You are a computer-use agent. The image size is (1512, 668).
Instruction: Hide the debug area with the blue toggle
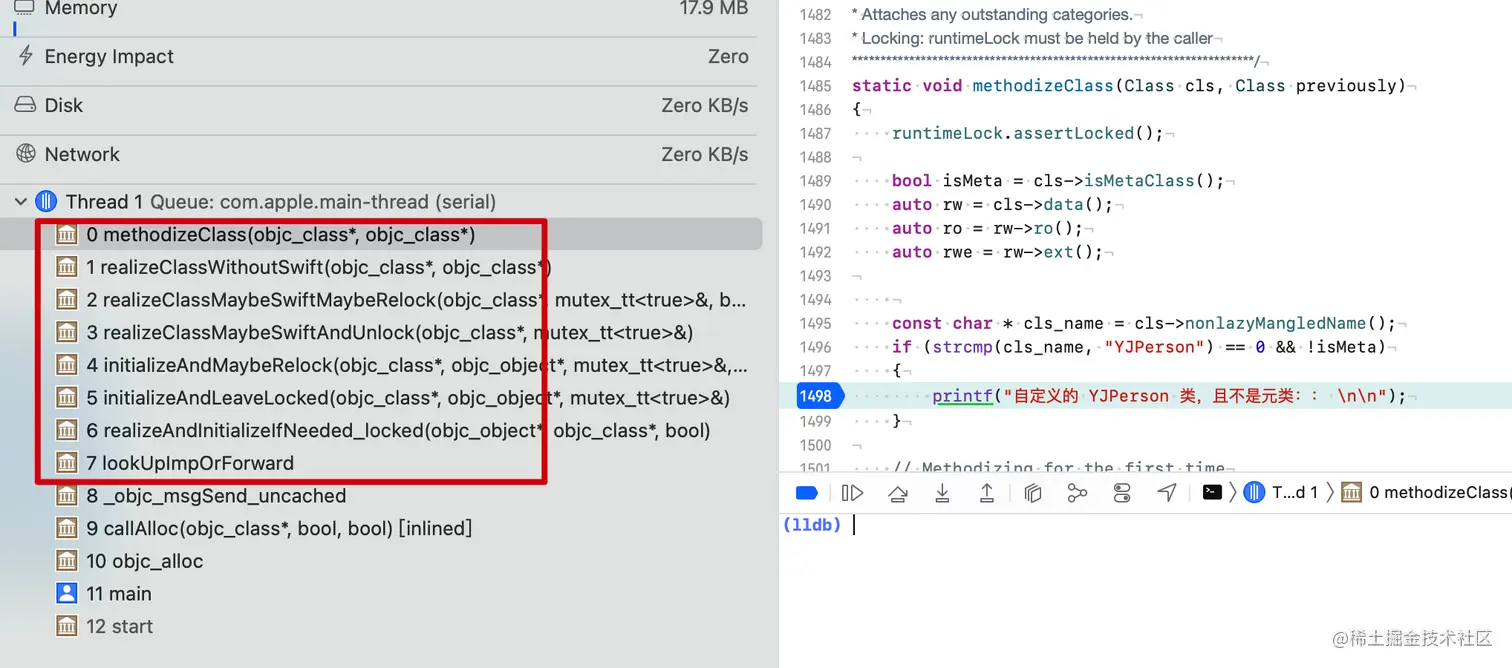click(x=807, y=492)
